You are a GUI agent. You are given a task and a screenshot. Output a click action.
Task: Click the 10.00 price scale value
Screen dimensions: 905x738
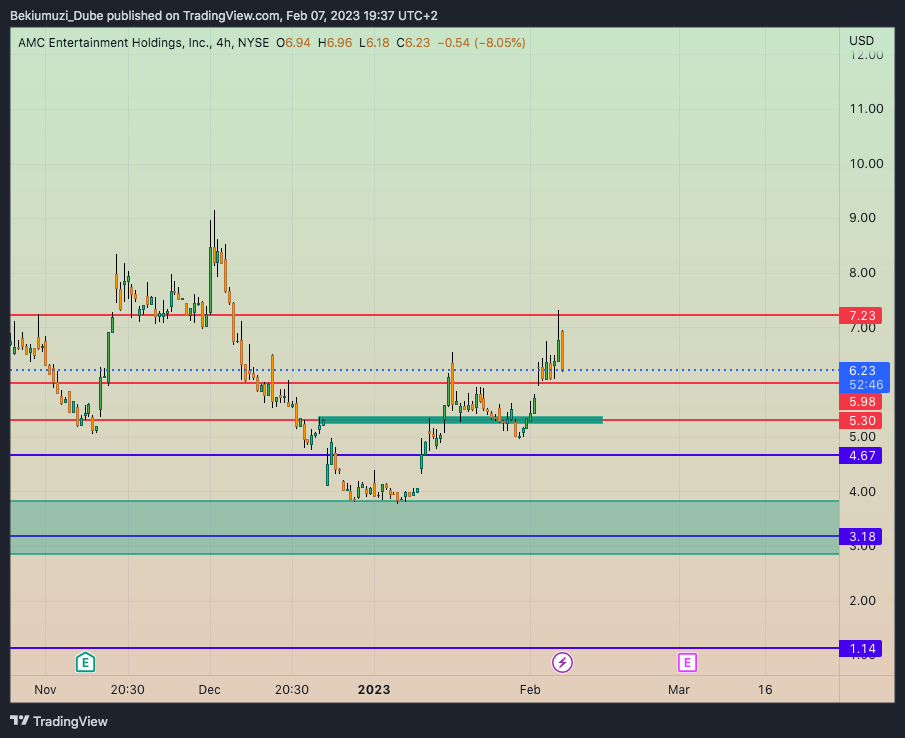click(x=866, y=164)
